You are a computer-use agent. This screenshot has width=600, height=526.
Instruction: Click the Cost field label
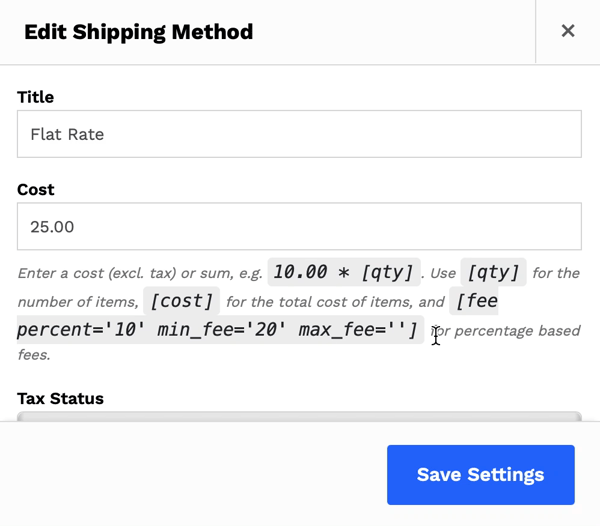[36, 189]
